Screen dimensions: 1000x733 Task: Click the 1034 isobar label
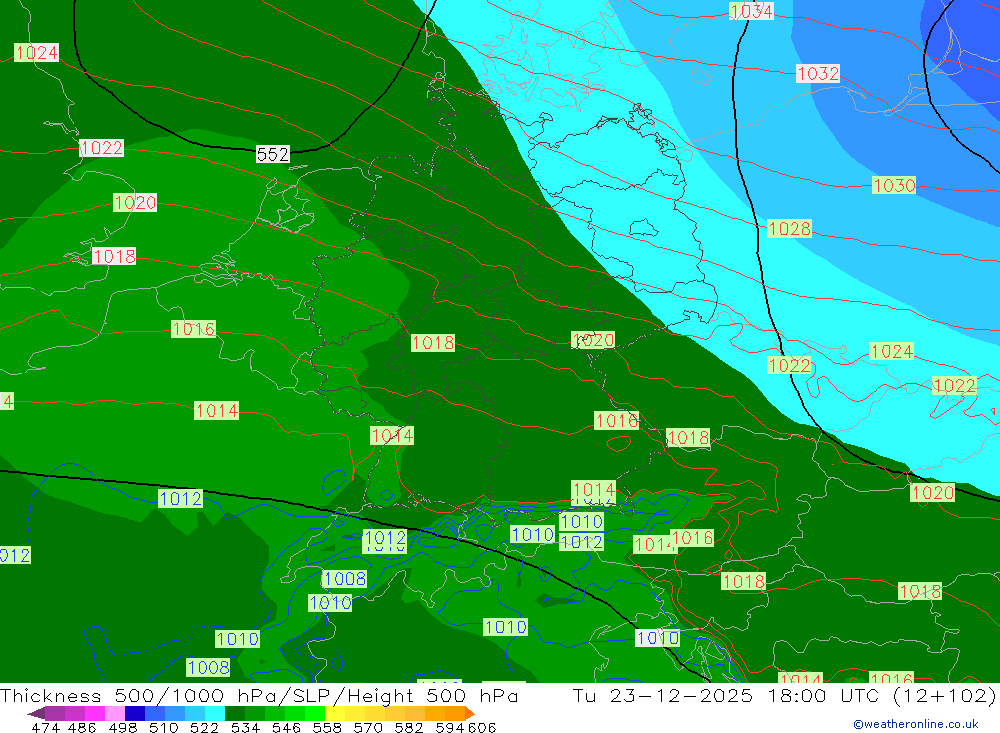751,11
